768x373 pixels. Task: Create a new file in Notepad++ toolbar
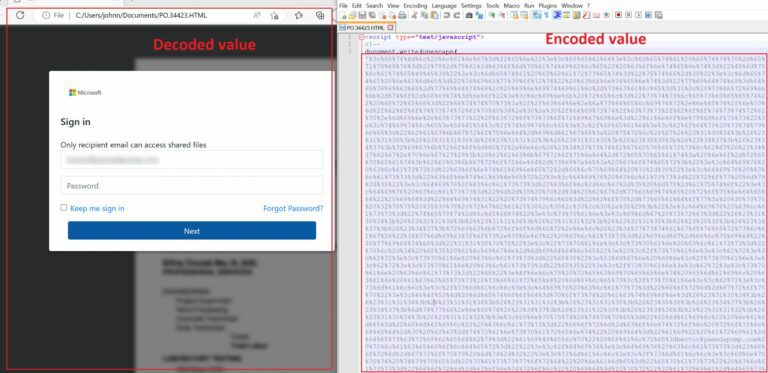343,16
